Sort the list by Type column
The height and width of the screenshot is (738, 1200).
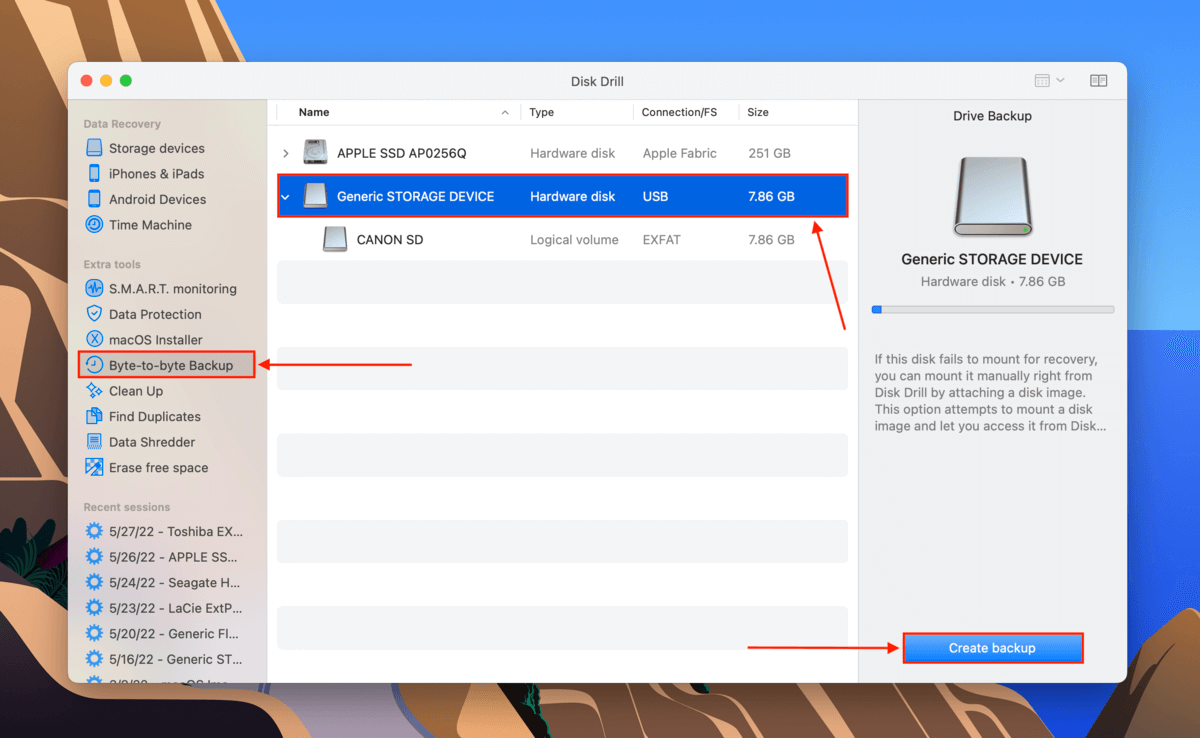[x=542, y=112]
